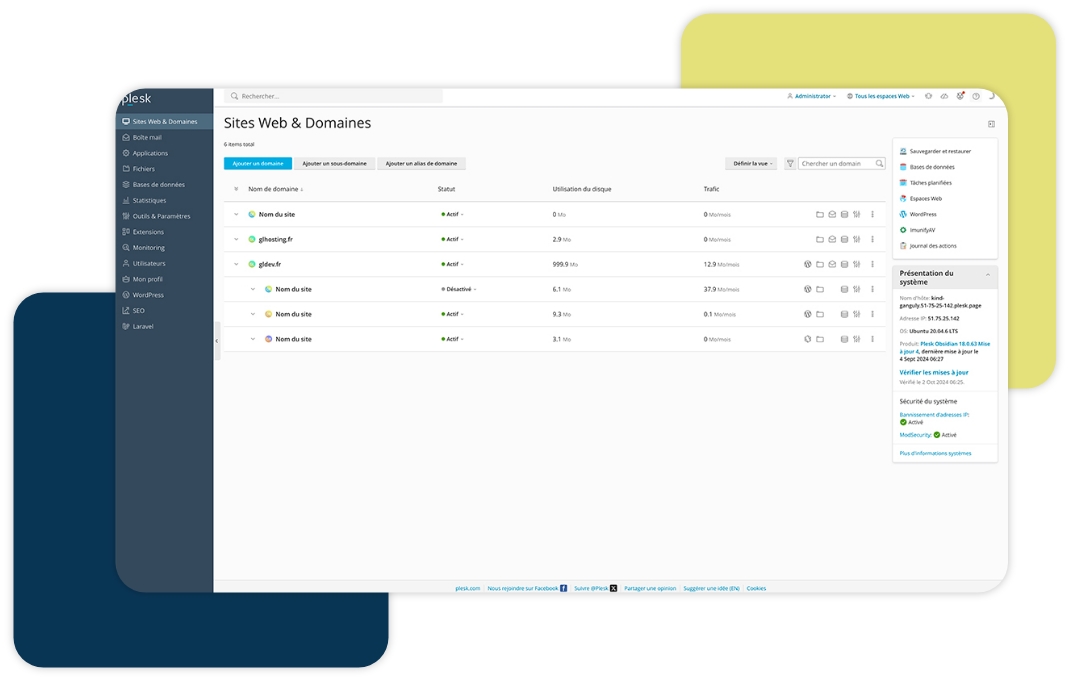This screenshot has height=681, width=1070.
Task: Open the Définir la vue dropdown
Action: click(753, 164)
